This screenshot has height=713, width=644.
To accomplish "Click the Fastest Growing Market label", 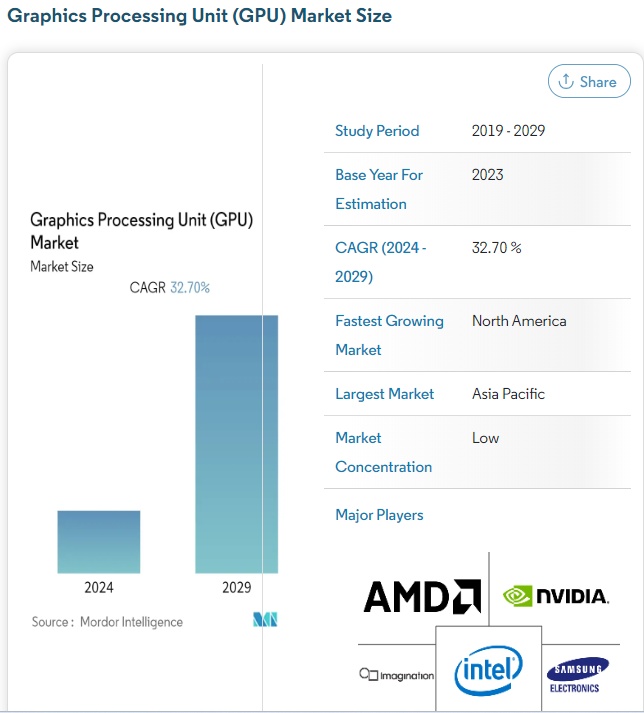I will tap(389, 335).
